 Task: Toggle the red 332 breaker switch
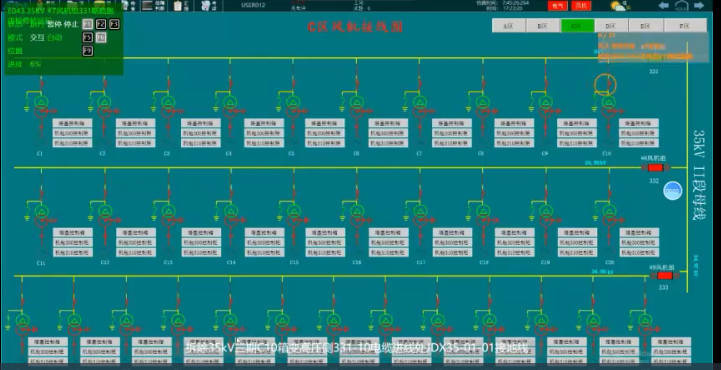pos(655,168)
